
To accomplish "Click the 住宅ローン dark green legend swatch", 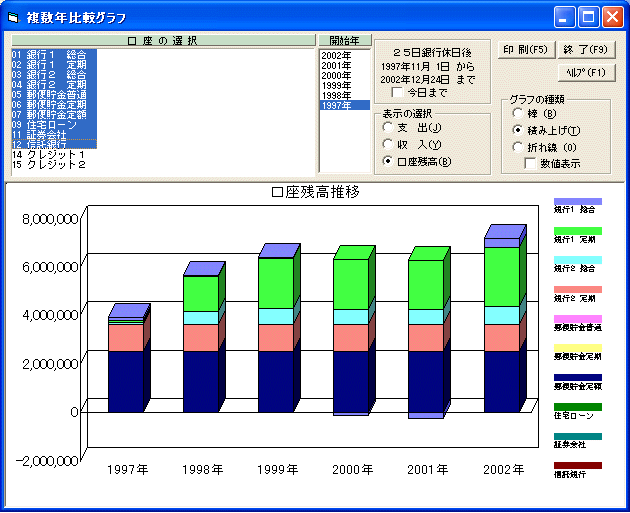I will pos(578,407).
